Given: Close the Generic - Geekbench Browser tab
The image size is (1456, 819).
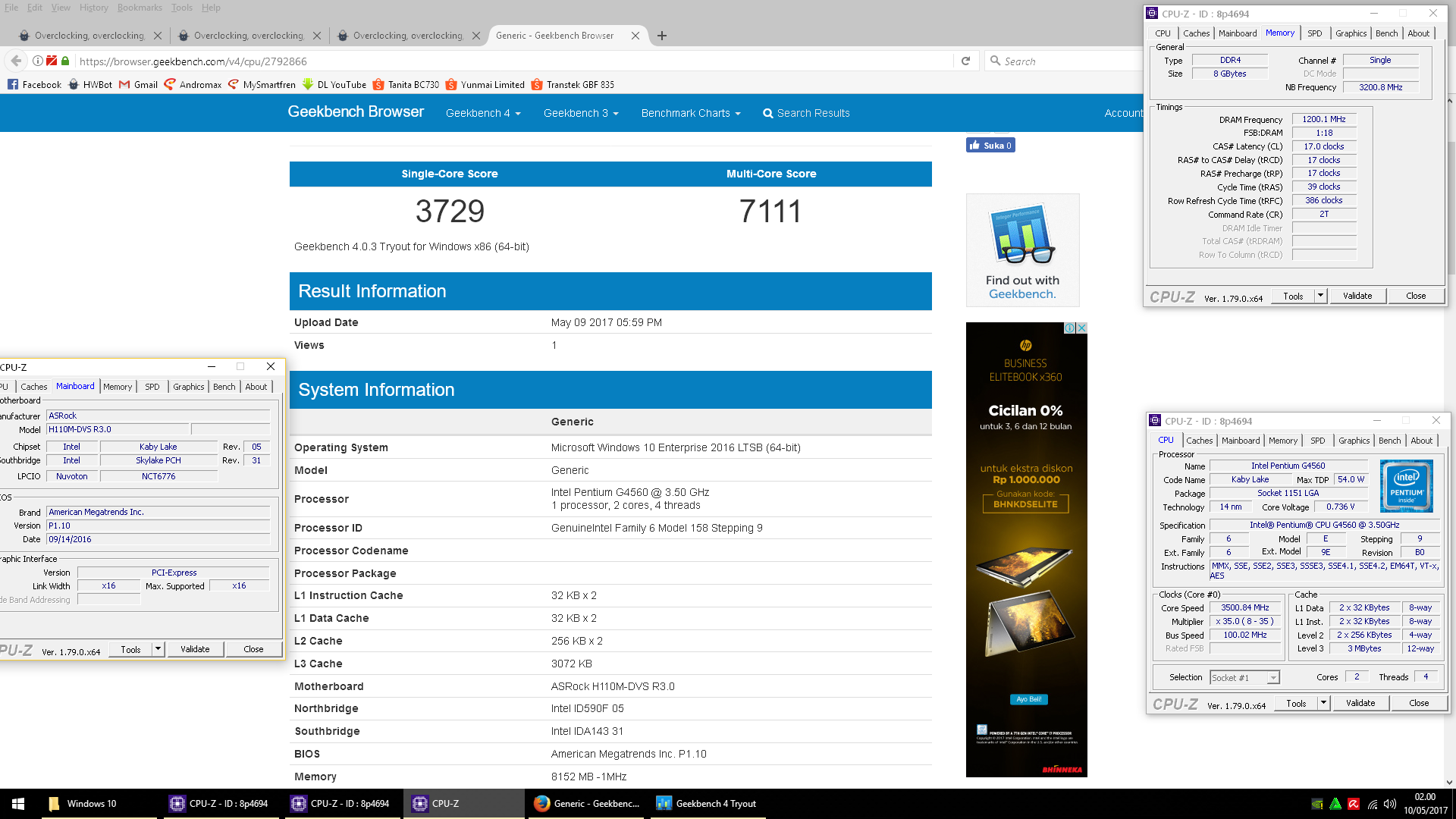Looking at the screenshot, I should point(635,36).
